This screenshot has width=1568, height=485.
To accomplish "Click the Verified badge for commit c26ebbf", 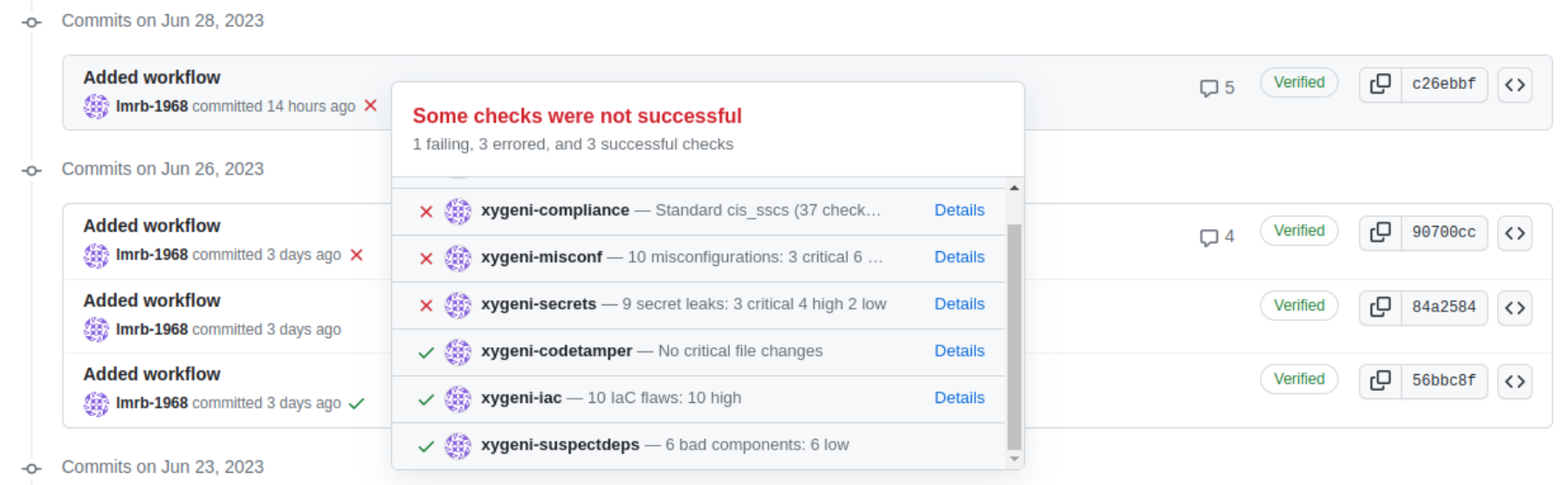I will 1299,83.
